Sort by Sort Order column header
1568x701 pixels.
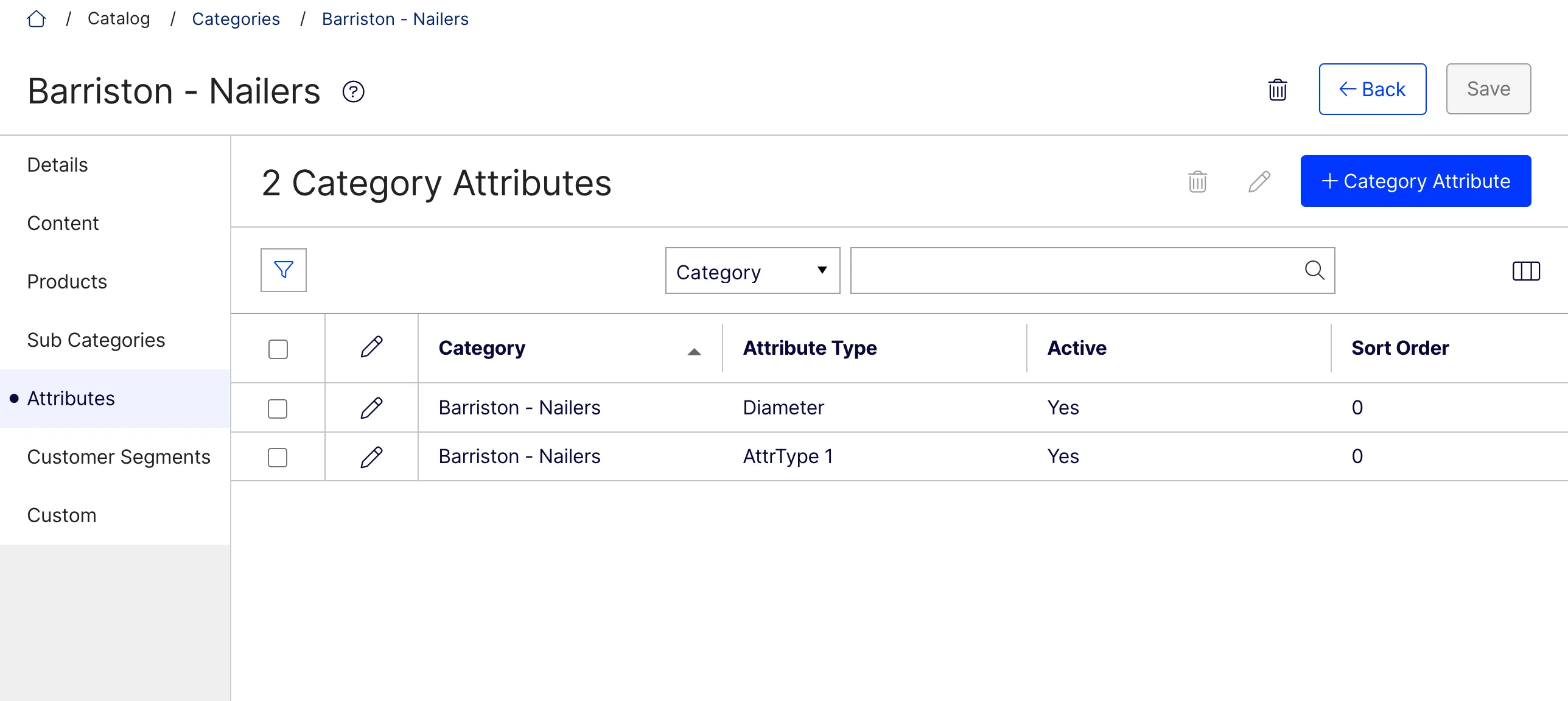point(1400,348)
